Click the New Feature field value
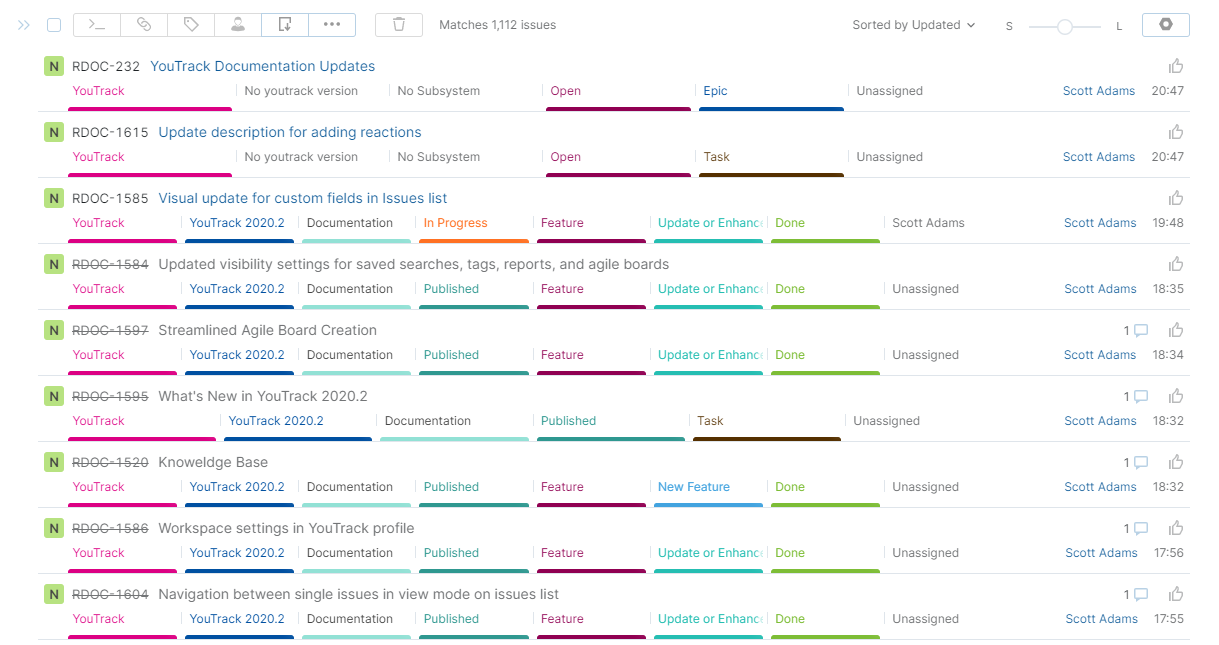This screenshot has height=645, width=1219. point(693,487)
